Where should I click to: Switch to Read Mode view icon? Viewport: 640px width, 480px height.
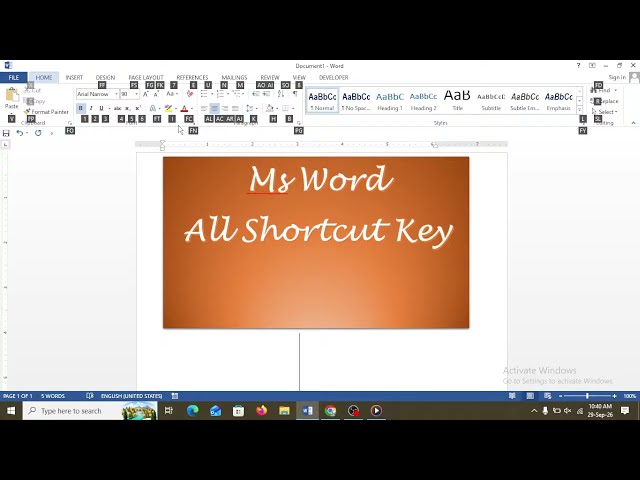point(512,396)
